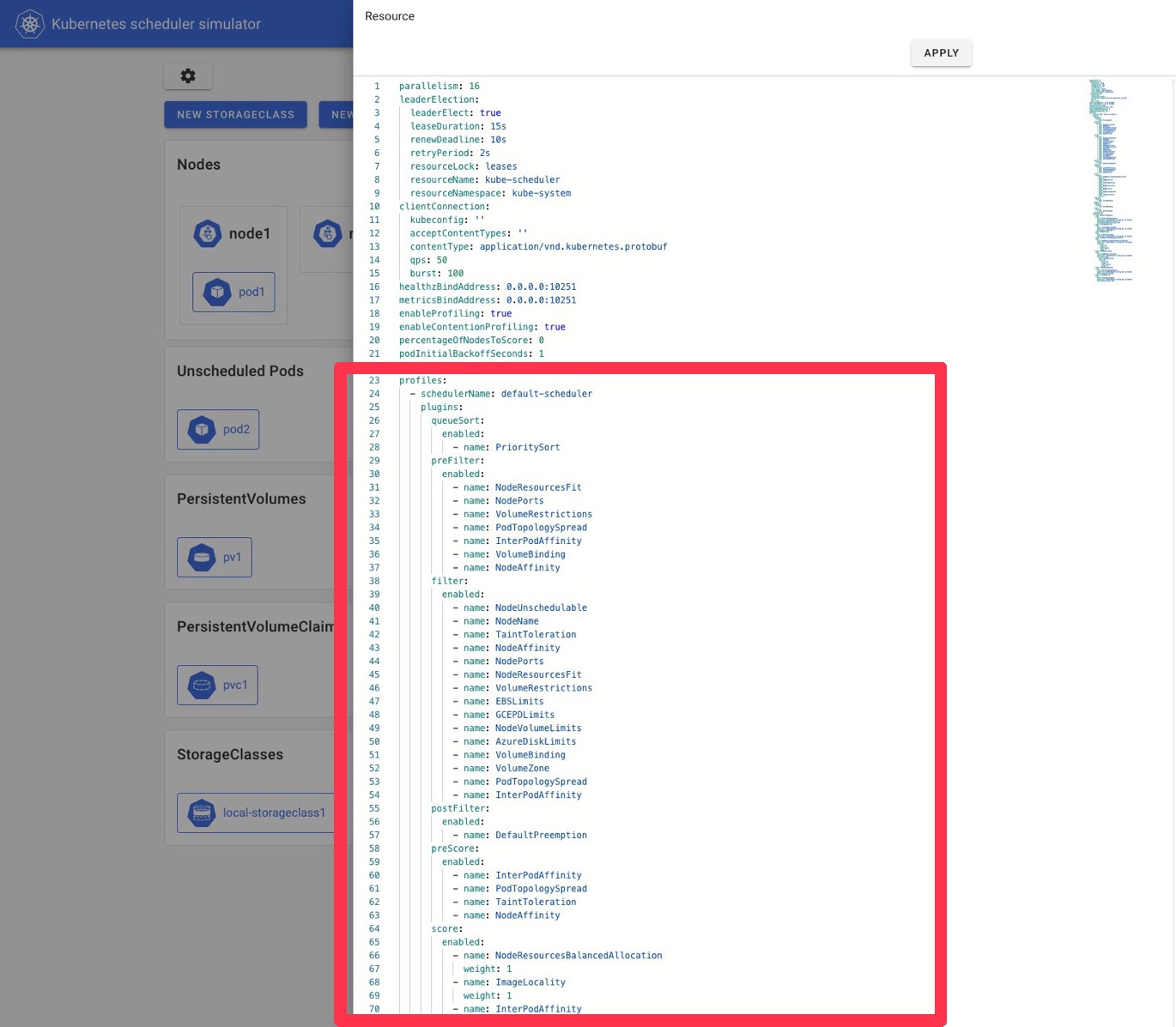This screenshot has height=1027, width=1176.
Task: Click the healthzBindAddress line
Action: [488, 287]
